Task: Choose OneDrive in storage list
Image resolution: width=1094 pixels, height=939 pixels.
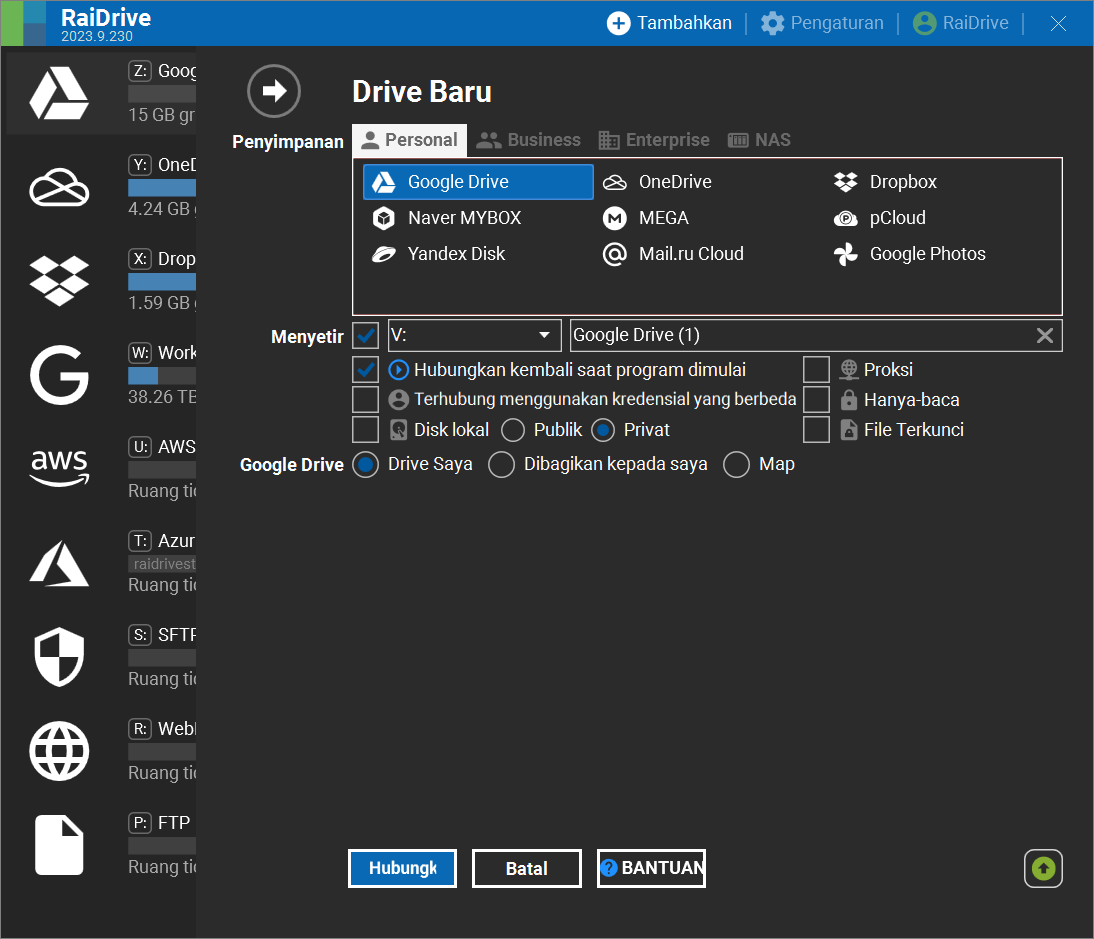Action: click(x=709, y=182)
